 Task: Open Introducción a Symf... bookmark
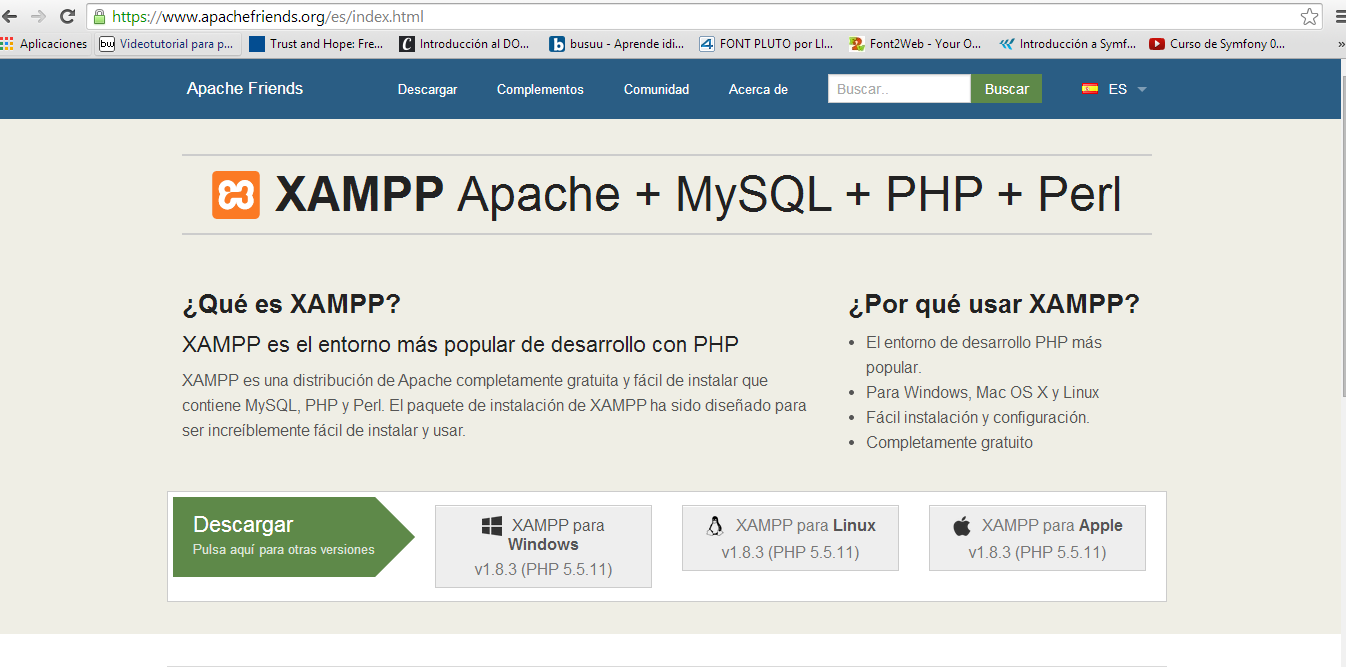1067,44
